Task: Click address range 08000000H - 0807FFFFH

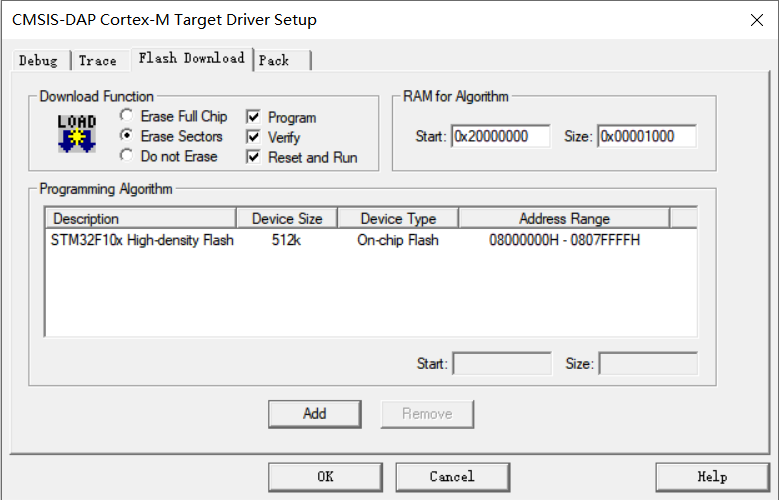Action: pos(564,241)
